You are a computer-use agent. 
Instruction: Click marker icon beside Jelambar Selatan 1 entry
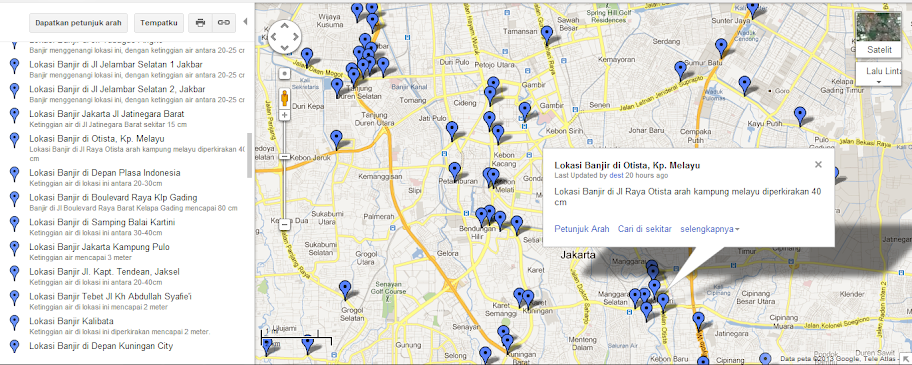point(15,66)
